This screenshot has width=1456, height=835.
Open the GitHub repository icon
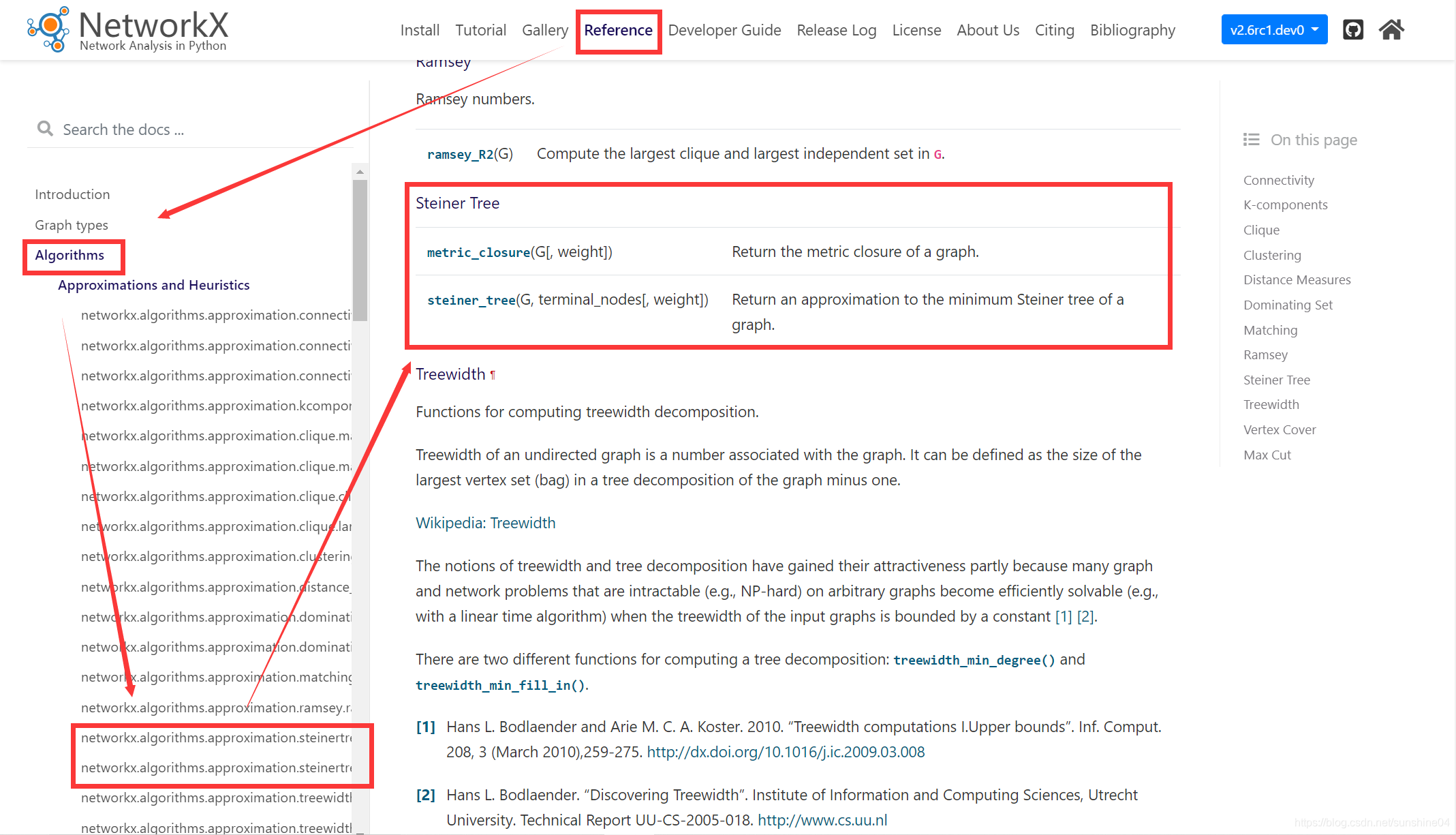pyautogui.click(x=1352, y=30)
